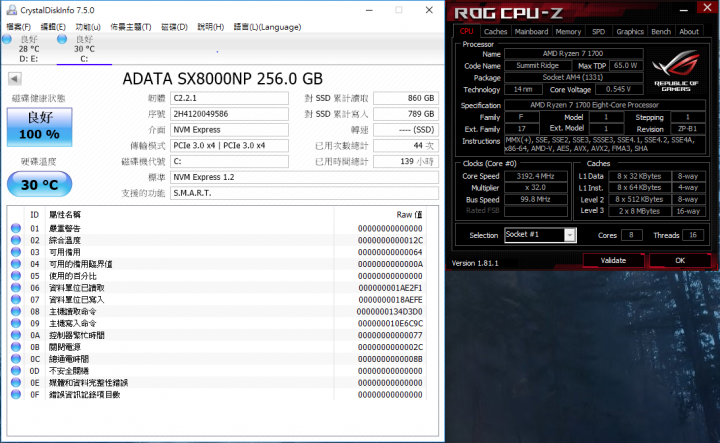This screenshot has height=443, width=720.
Task: Click the power on count field 44
Action: click(x=406, y=146)
